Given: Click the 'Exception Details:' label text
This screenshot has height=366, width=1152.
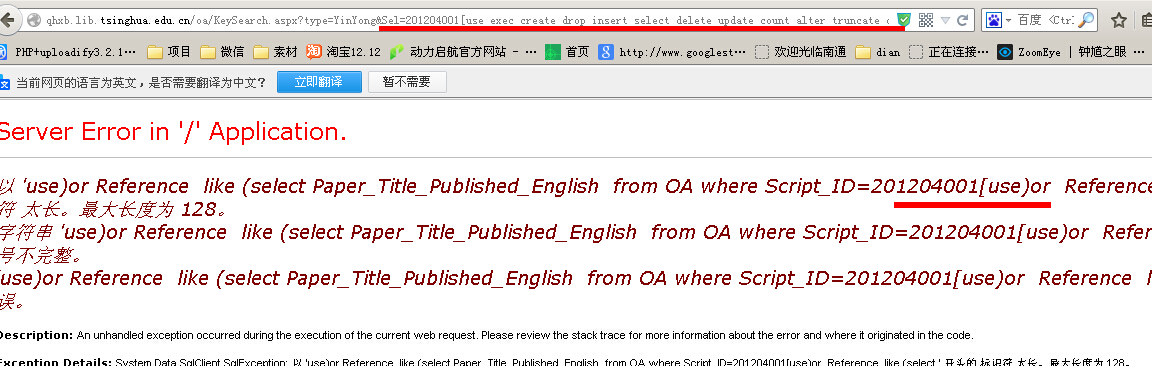Looking at the screenshot, I should point(56,362).
